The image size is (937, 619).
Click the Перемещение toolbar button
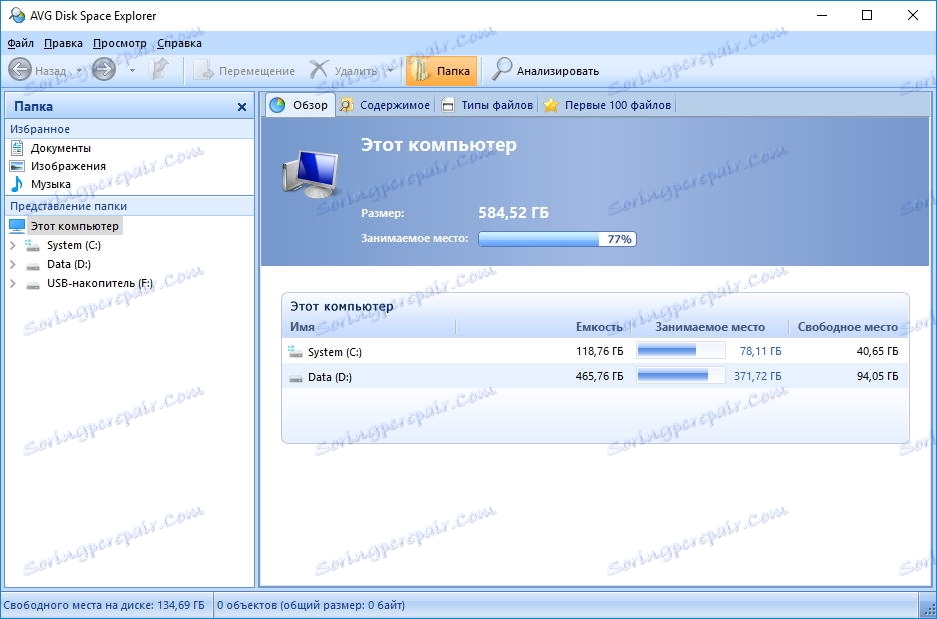244,71
